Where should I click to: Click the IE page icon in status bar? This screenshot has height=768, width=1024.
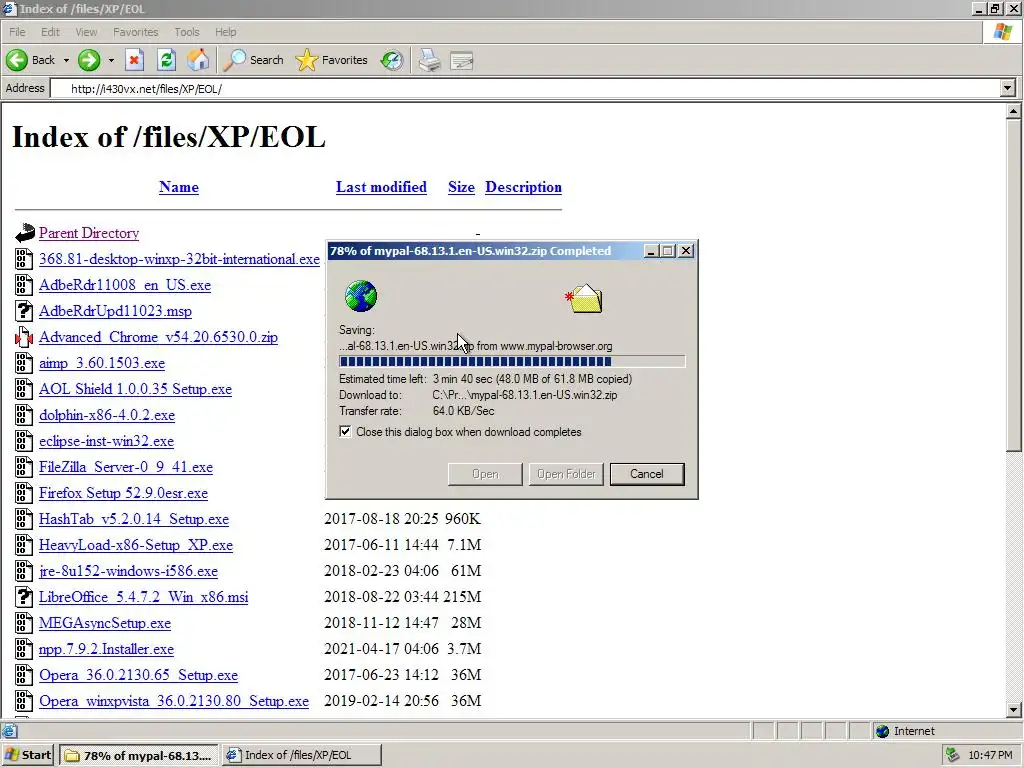point(8,731)
